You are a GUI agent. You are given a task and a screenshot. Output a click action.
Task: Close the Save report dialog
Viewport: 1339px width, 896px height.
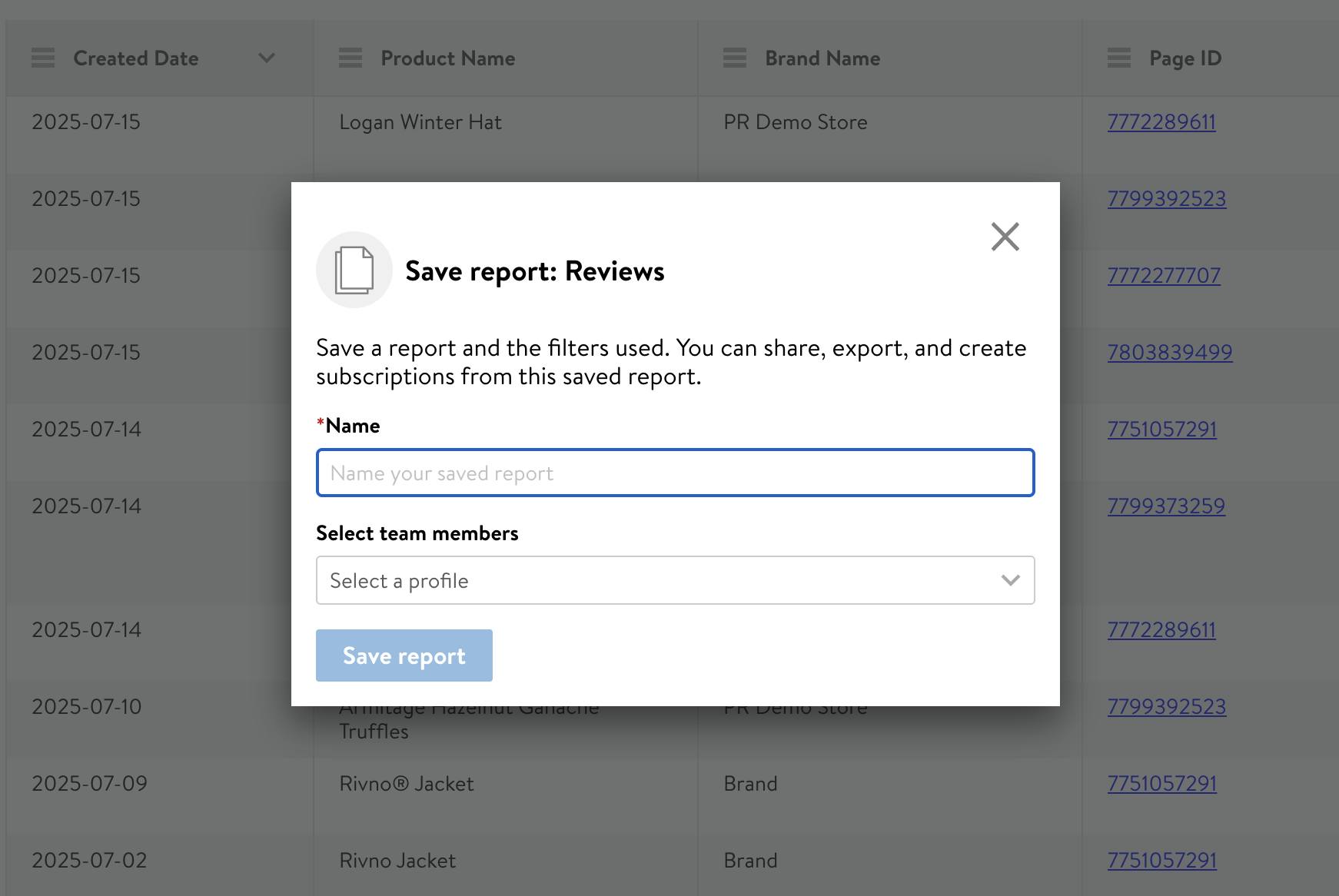click(1005, 237)
